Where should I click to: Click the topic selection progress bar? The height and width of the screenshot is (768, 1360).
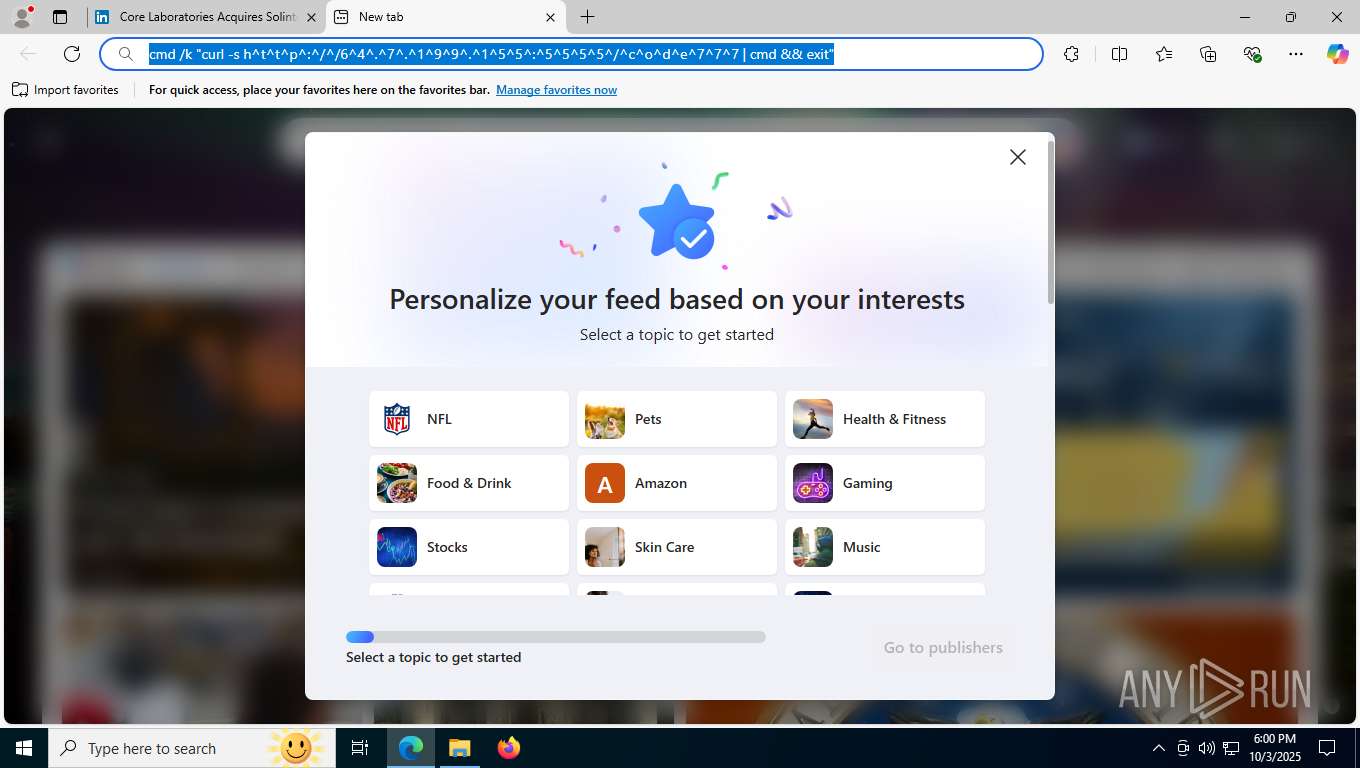click(556, 637)
